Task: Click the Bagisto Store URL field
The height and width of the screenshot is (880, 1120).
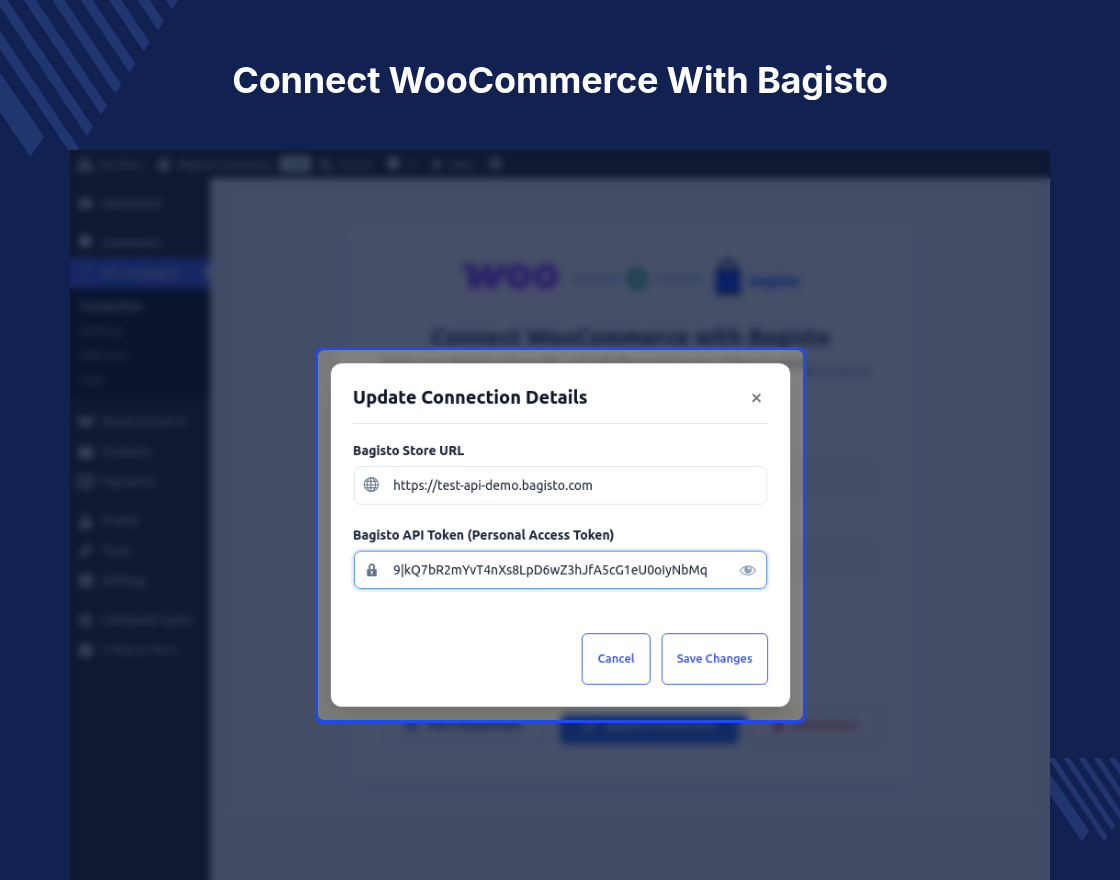Action: pos(560,485)
